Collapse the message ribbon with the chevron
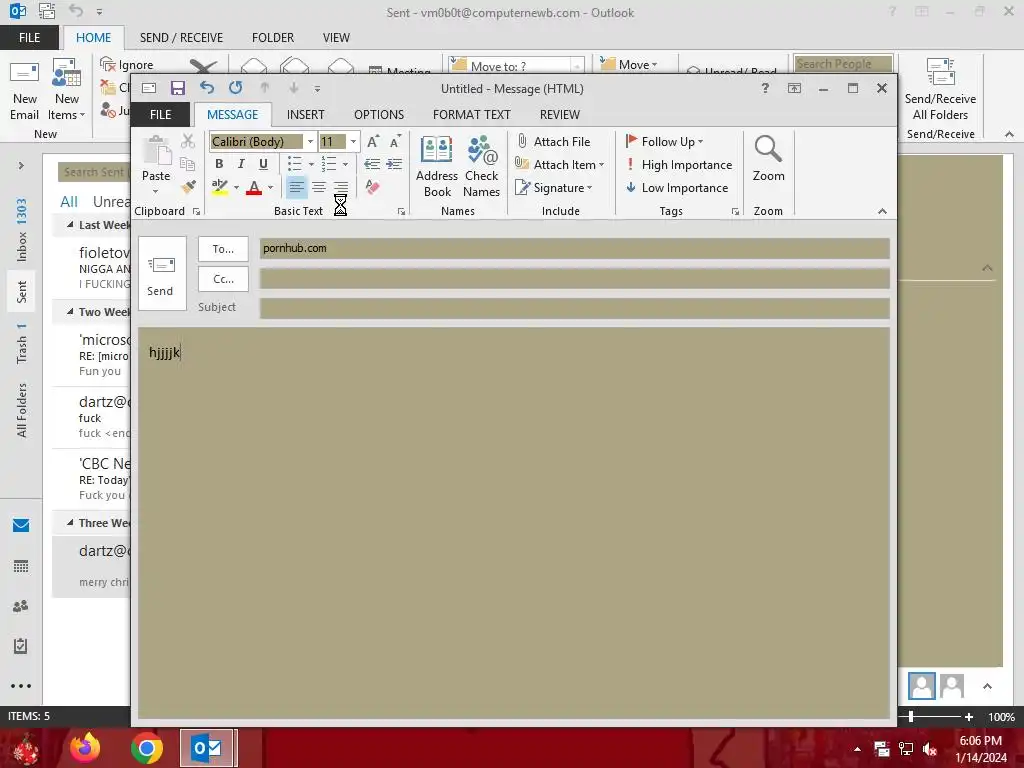 point(882,211)
